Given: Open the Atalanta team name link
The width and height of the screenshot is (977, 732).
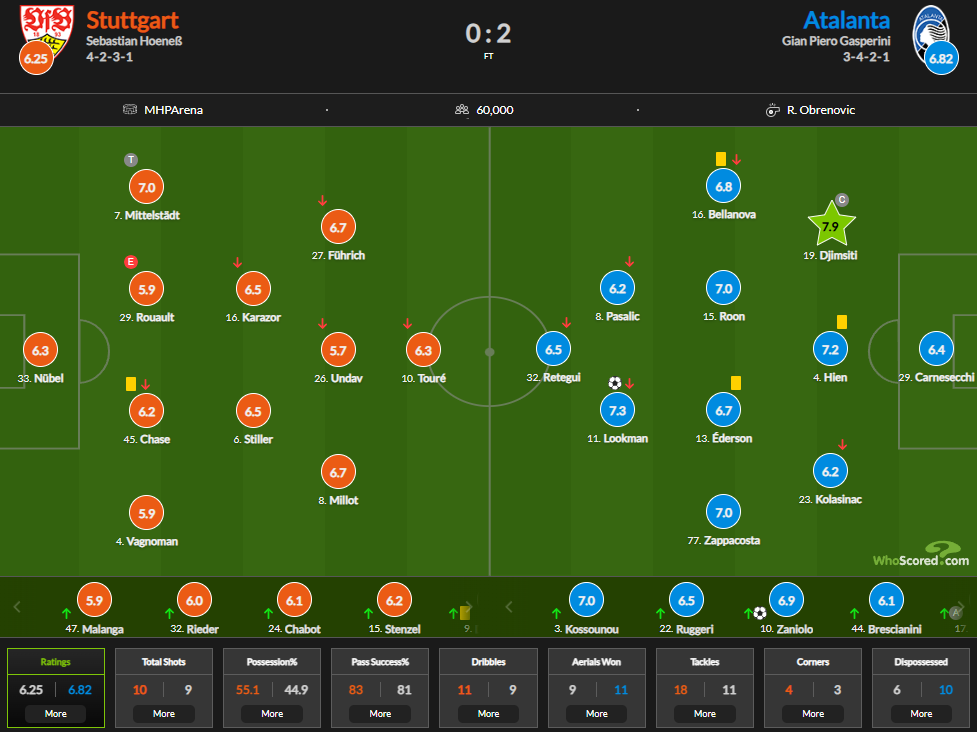Looking at the screenshot, I should (846, 21).
